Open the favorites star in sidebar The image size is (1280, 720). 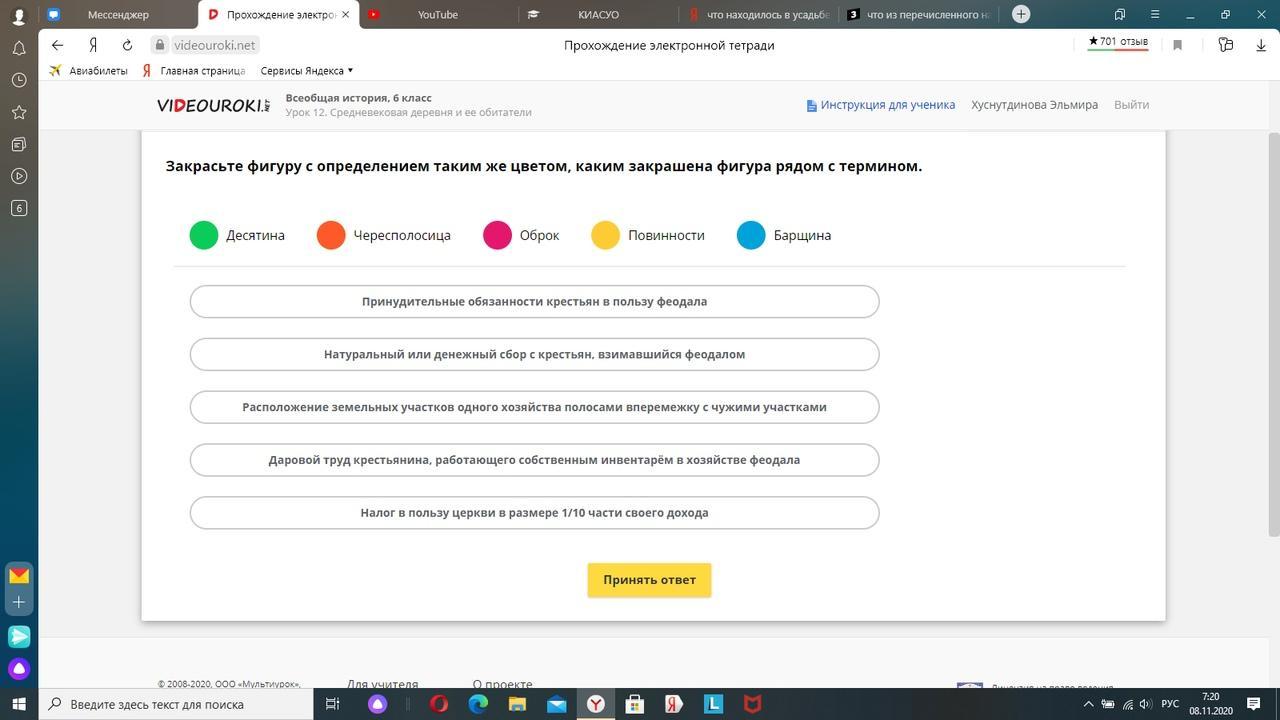click(19, 112)
